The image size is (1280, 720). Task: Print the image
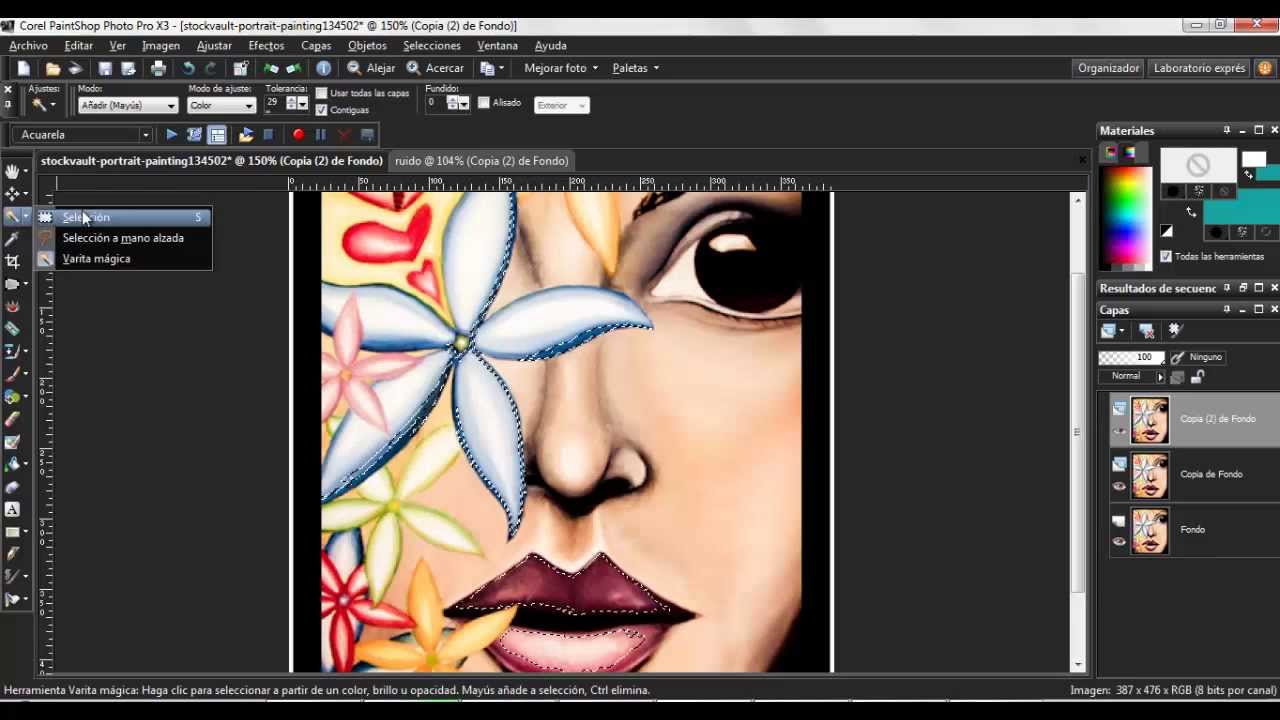pos(158,68)
